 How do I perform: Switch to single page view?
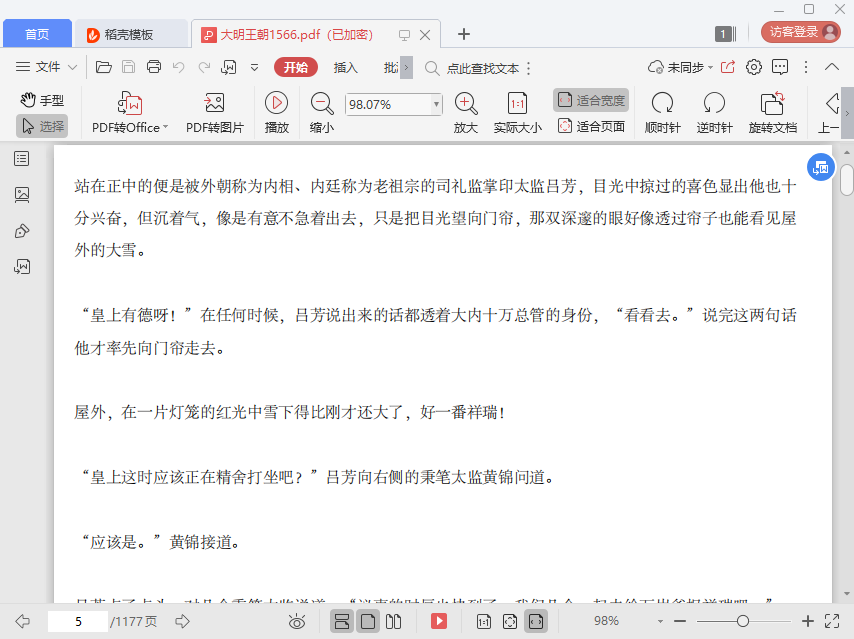(368, 621)
